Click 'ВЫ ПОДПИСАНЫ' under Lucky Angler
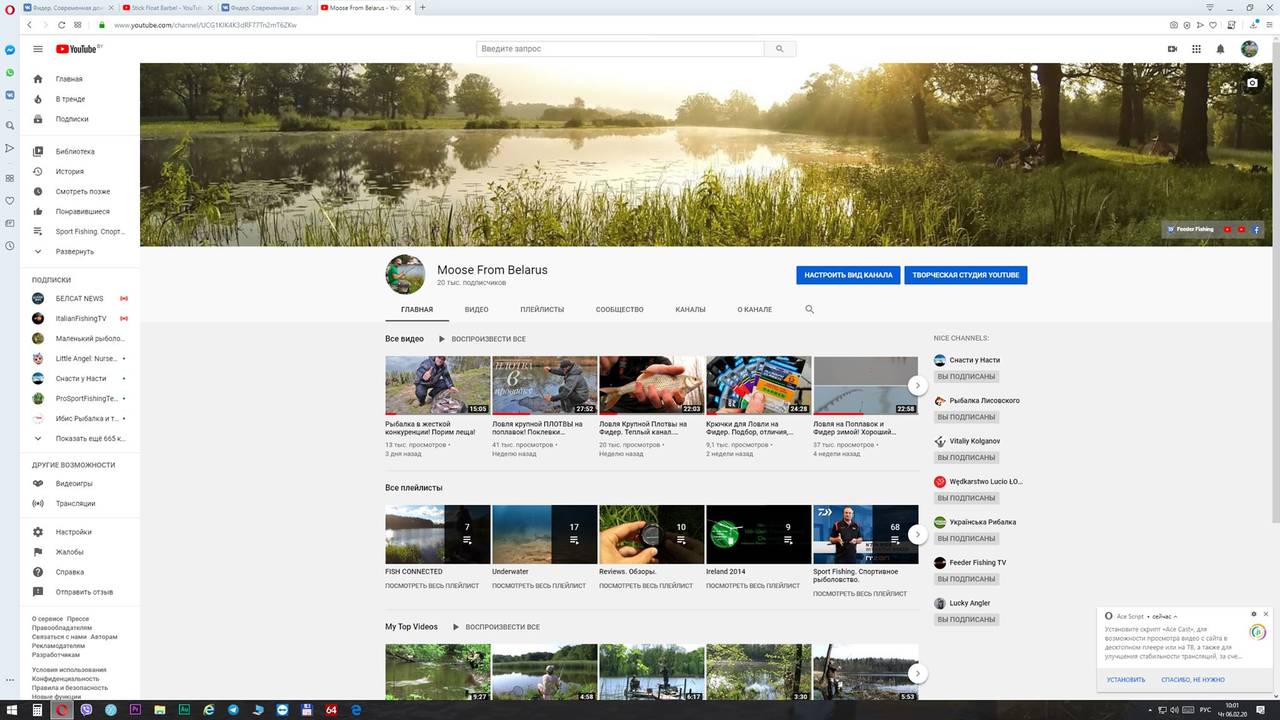The width and height of the screenshot is (1280, 720). click(966, 620)
